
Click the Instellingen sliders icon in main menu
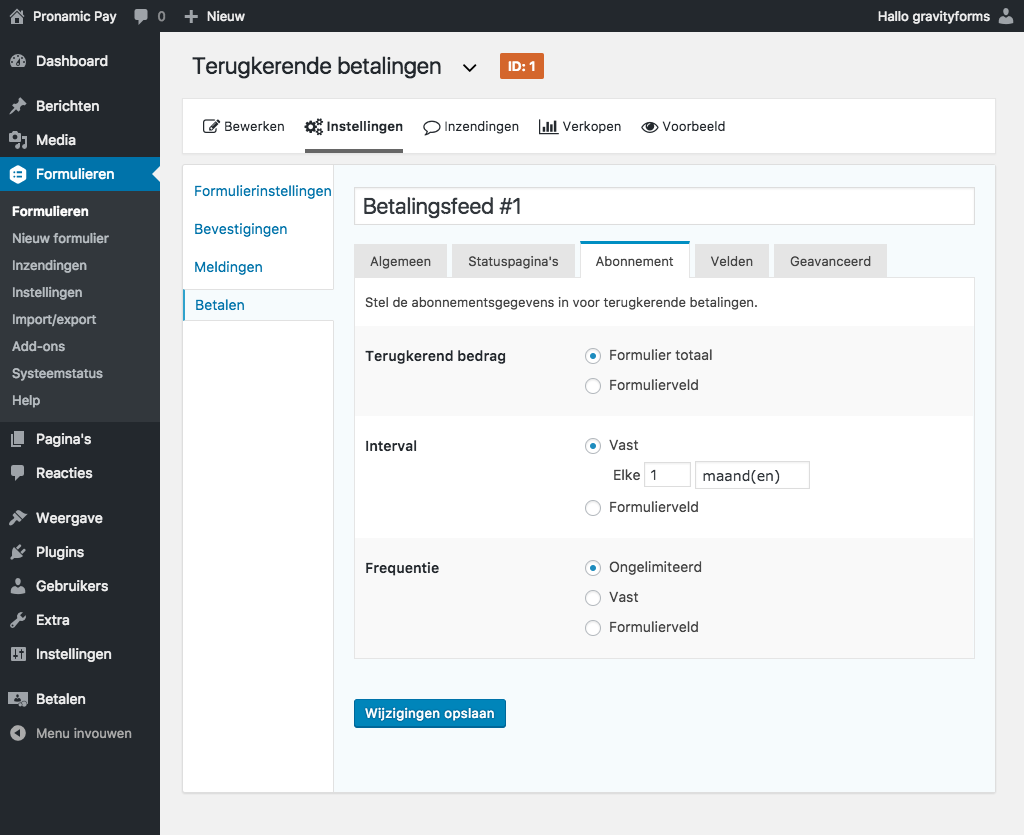pyautogui.click(x=18, y=654)
